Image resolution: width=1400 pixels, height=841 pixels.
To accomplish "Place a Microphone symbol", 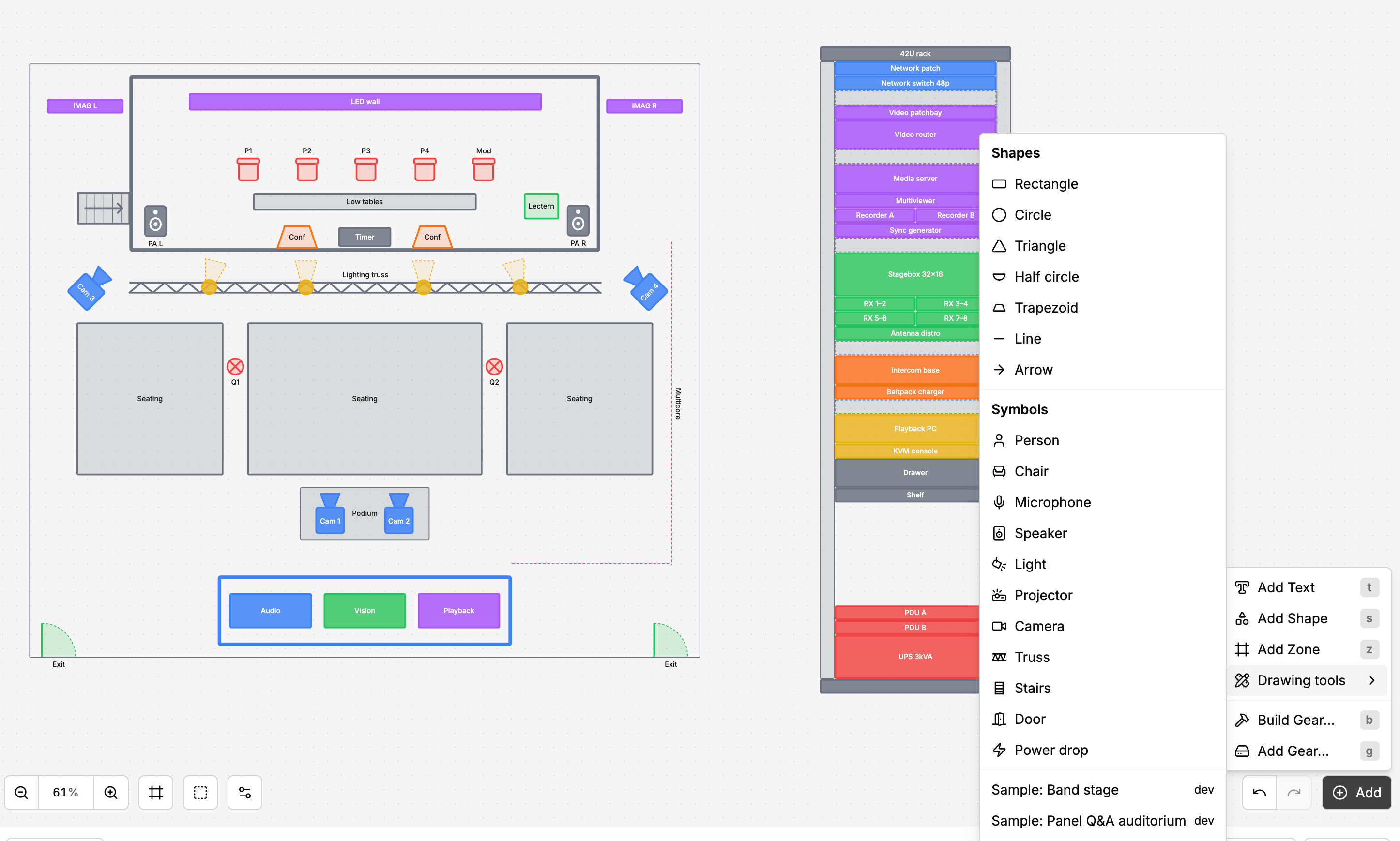I will [x=1102, y=502].
